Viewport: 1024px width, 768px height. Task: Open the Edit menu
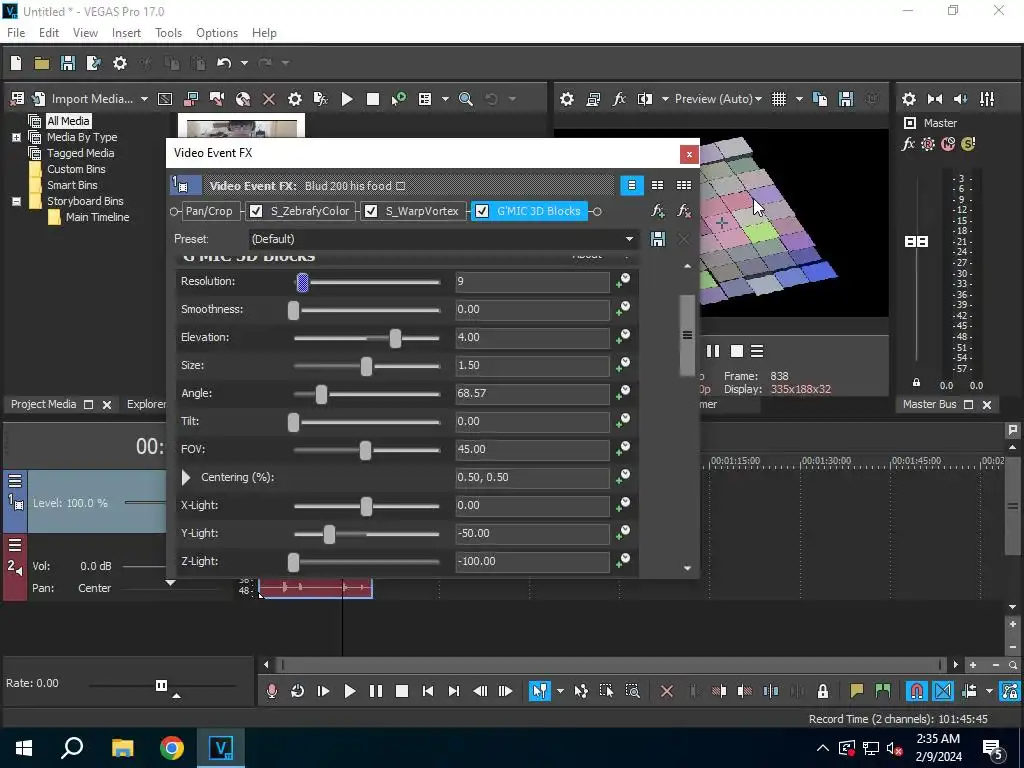pyautogui.click(x=49, y=33)
